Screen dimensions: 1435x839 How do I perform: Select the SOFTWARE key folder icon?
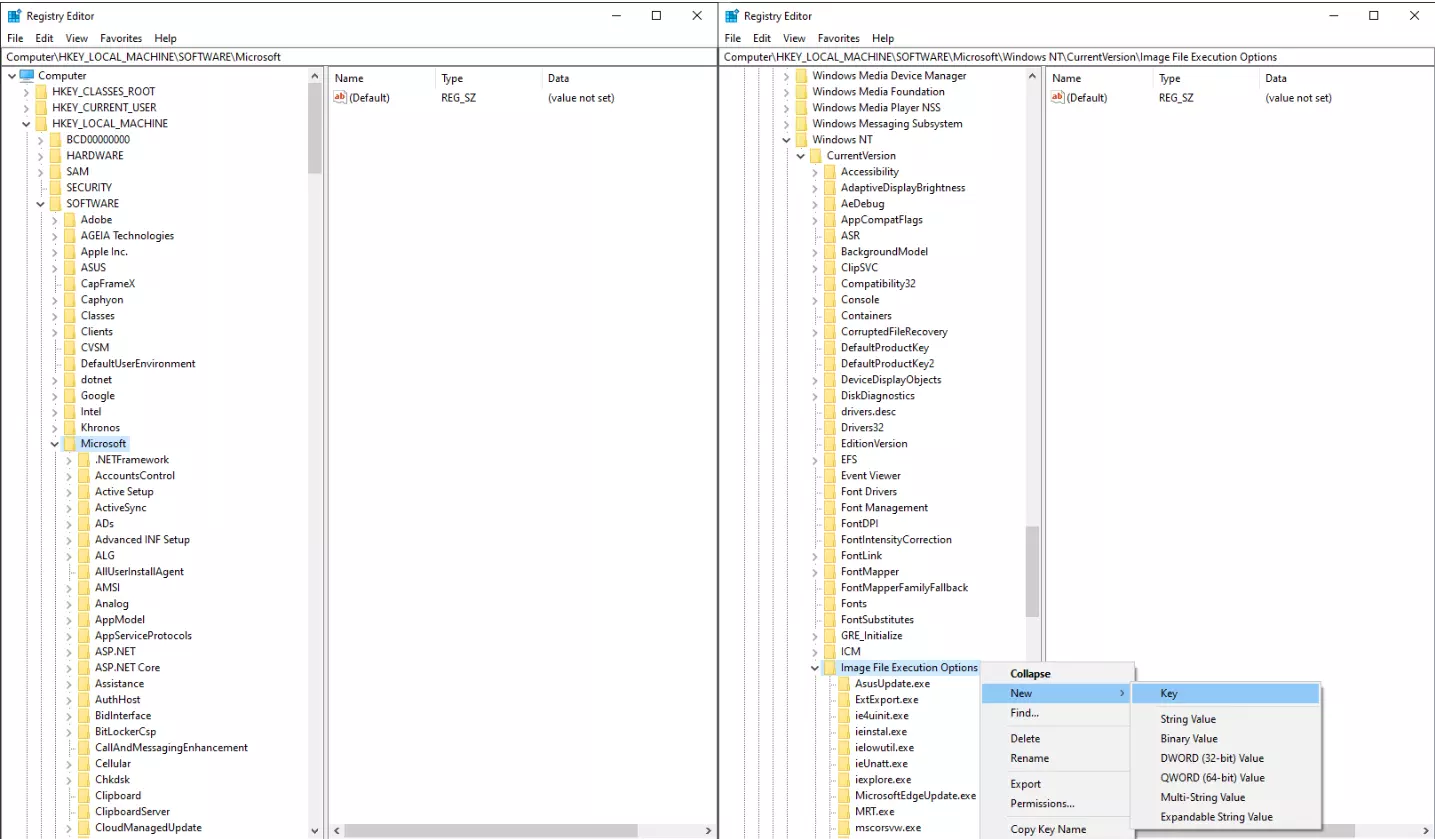pos(55,204)
